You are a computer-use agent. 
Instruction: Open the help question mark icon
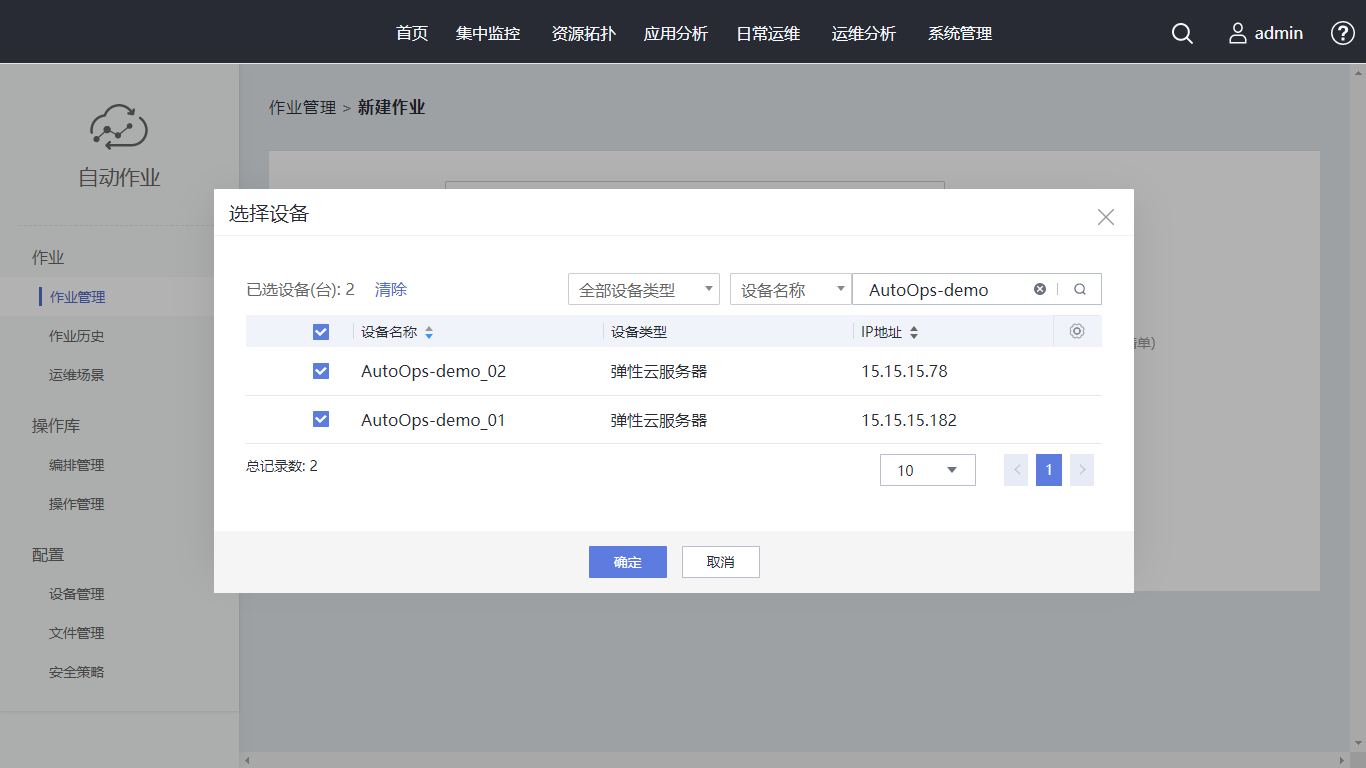[x=1342, y=33]
